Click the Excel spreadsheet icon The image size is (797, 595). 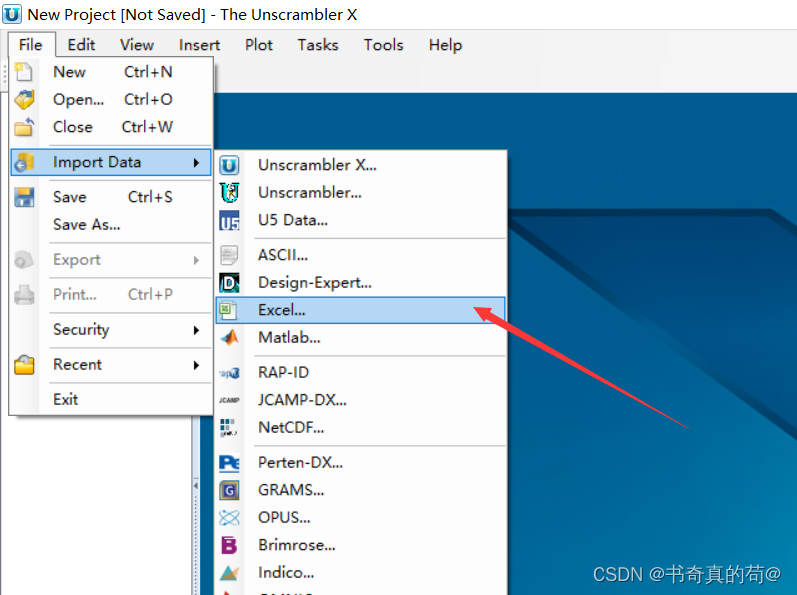228,310
